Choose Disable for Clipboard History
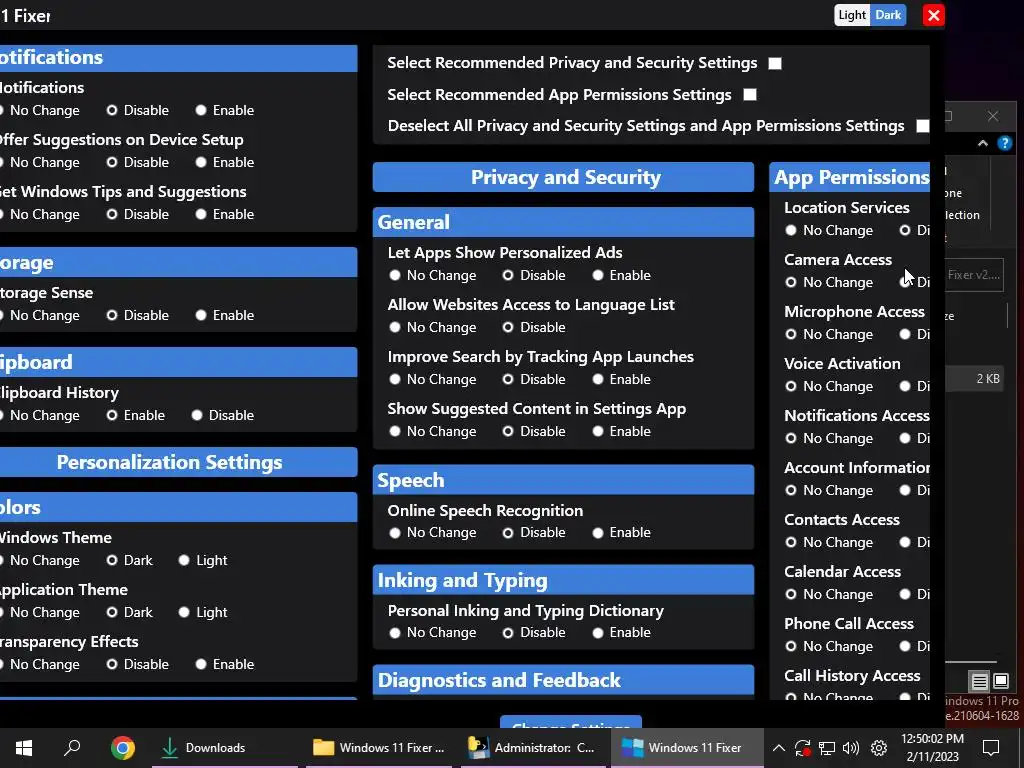The image size is (1024, 768). tap(197, 415)
